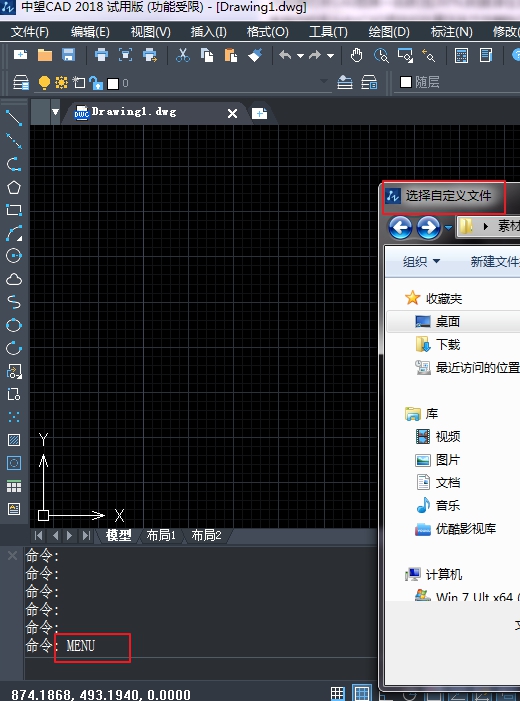Toggle grid display in status bar

338,693
